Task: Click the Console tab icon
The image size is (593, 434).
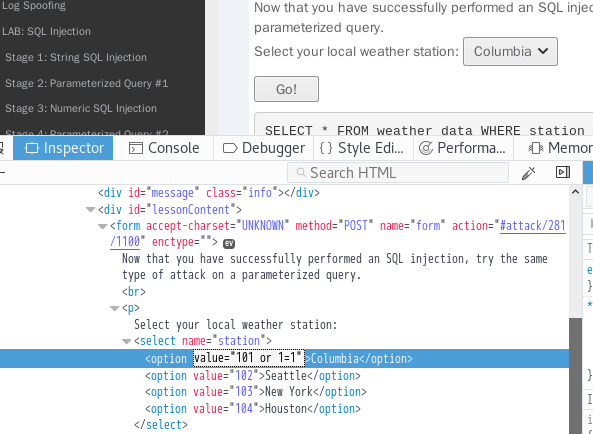Action: pyautogui.click(x=136, y=148)
